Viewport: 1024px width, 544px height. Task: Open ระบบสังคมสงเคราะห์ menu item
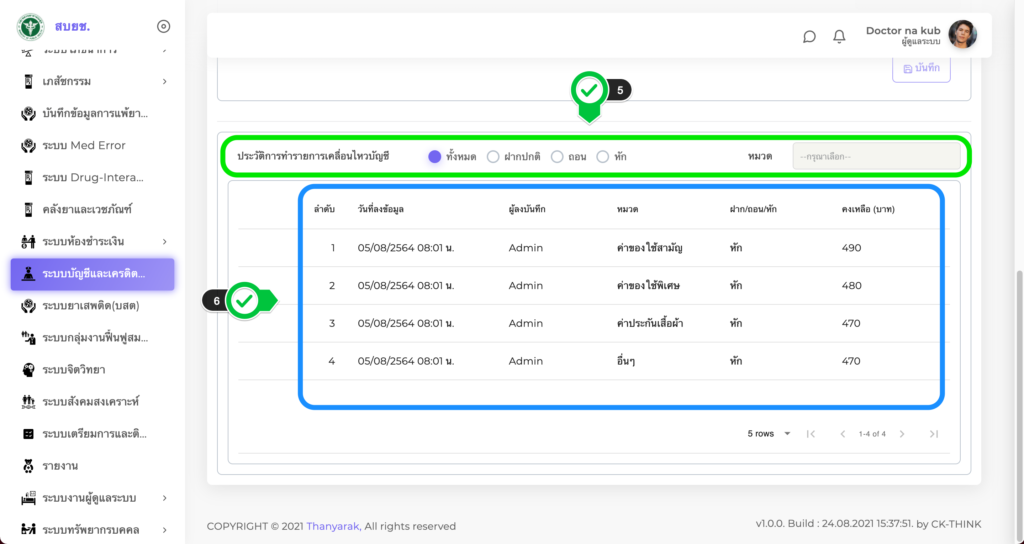click(x=90, y=402)
